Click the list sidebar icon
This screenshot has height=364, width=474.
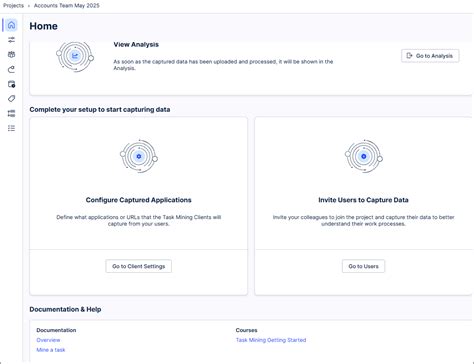tap(11, 128)
